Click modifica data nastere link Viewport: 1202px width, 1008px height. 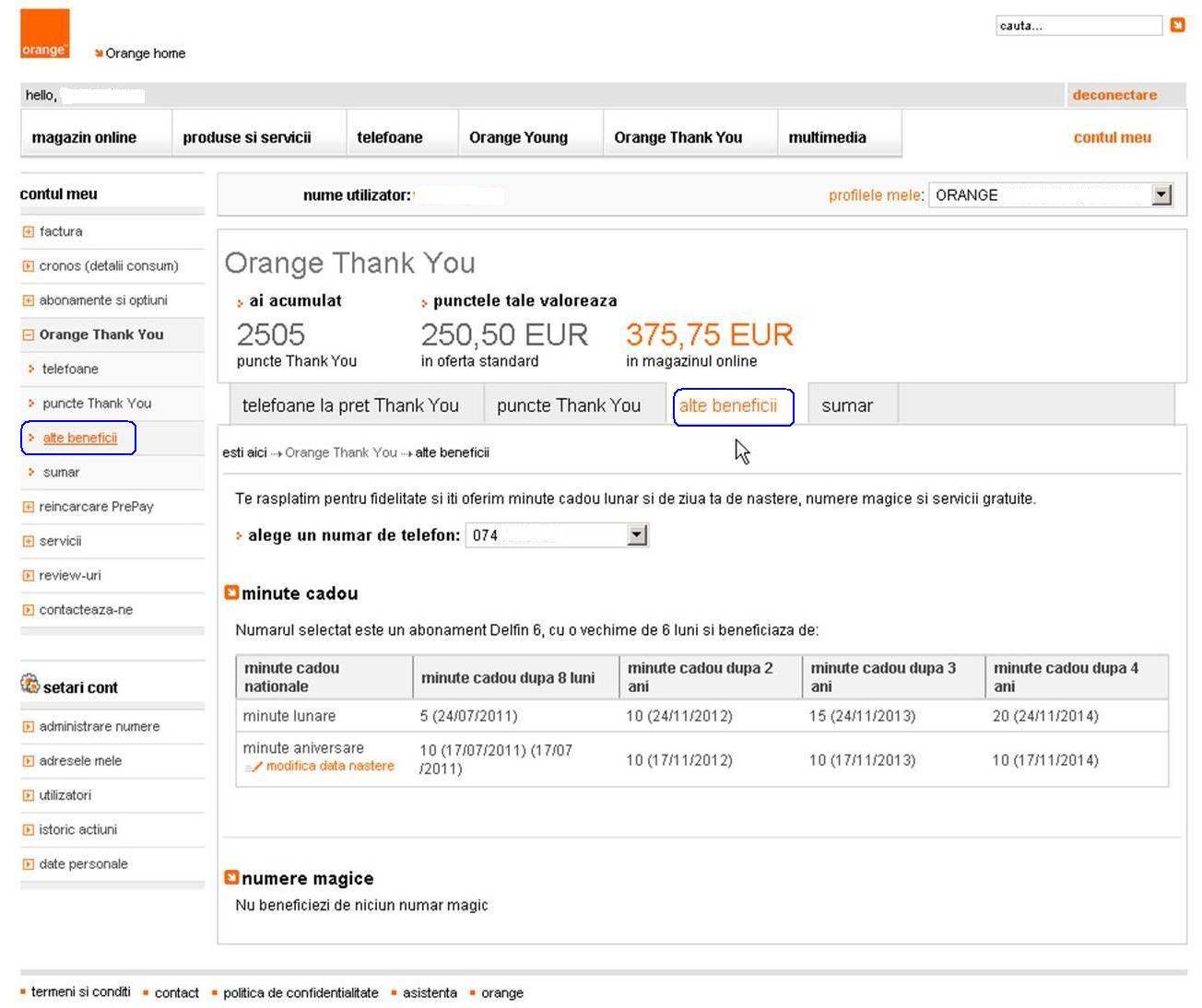[x=330, y=766]
